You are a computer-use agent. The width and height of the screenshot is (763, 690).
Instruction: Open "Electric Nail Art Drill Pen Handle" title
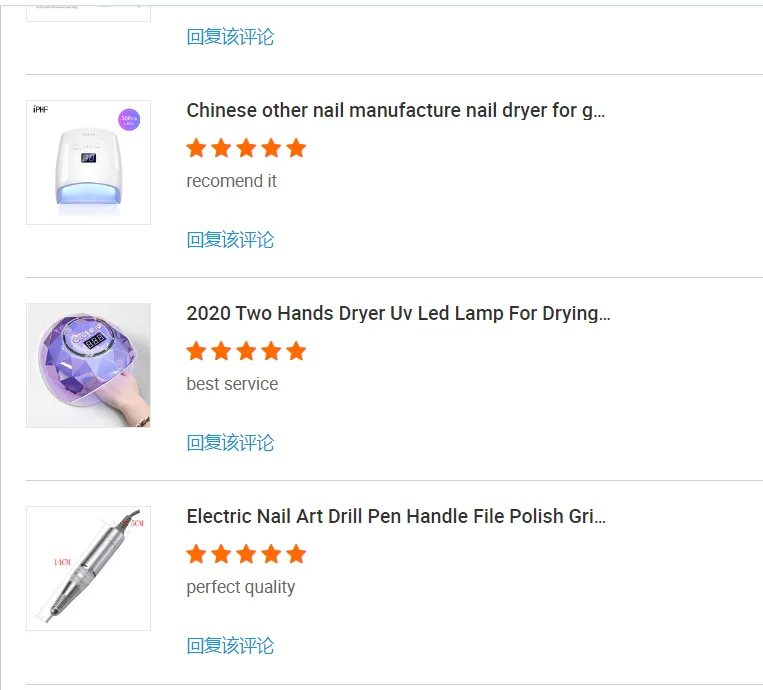(396, 516)
